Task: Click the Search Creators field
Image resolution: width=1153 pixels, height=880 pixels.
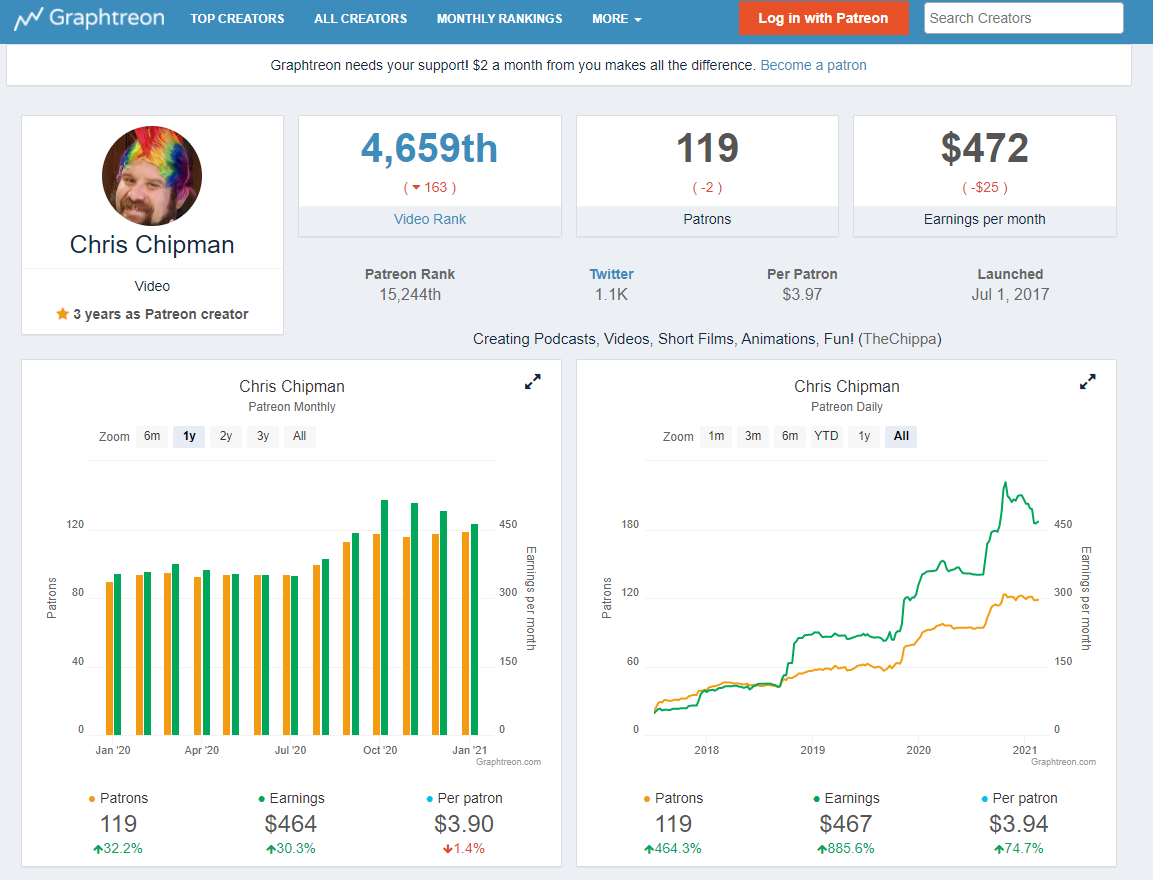Action: (1024, 18)
